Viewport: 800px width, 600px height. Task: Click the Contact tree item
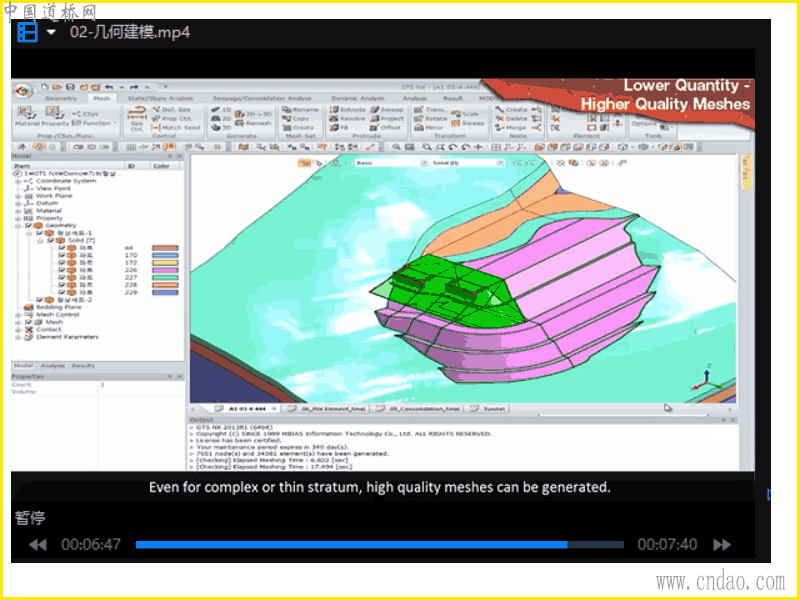click(x=48, y=330)
